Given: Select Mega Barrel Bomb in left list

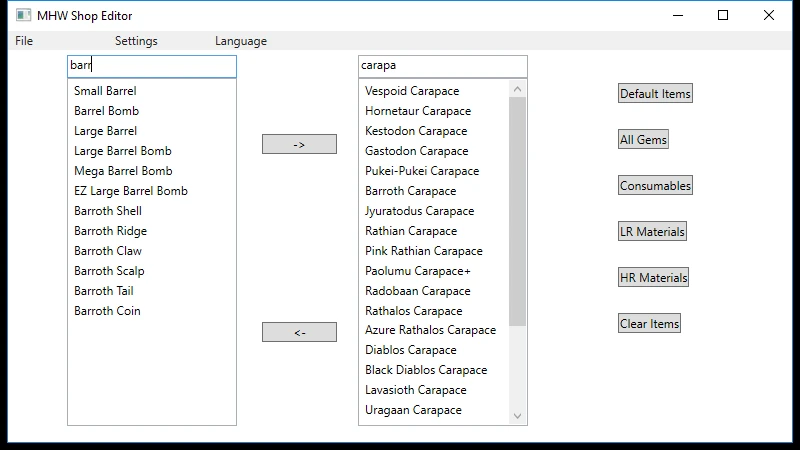Looking at the screenshot, I should (123, 171).
